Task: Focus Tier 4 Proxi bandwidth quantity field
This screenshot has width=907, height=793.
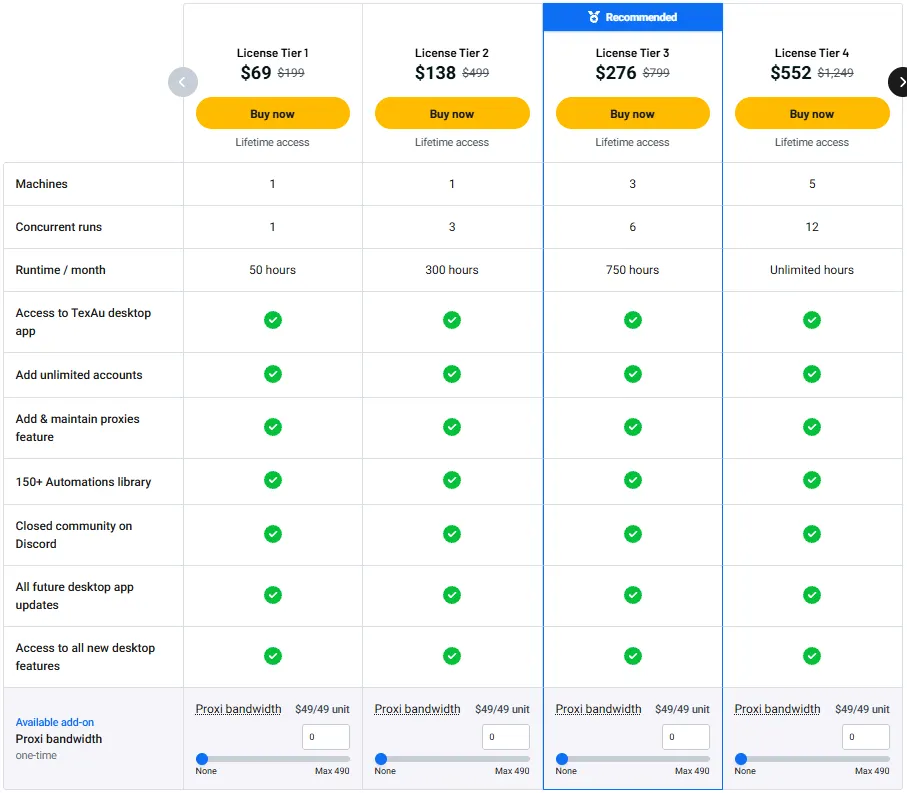Action: pyautogui.click(x=865, y=737)
